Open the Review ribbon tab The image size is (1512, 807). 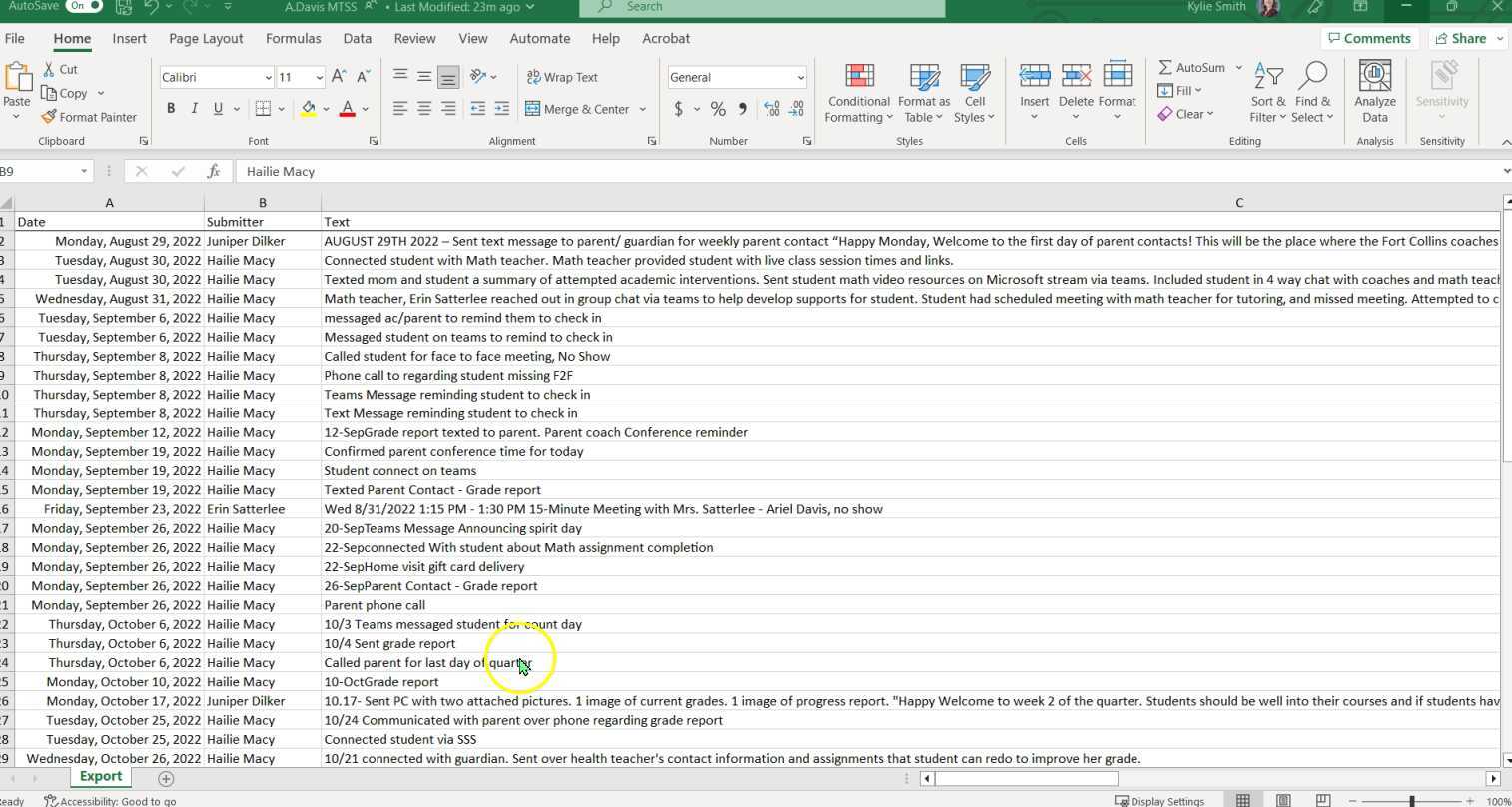414,38
